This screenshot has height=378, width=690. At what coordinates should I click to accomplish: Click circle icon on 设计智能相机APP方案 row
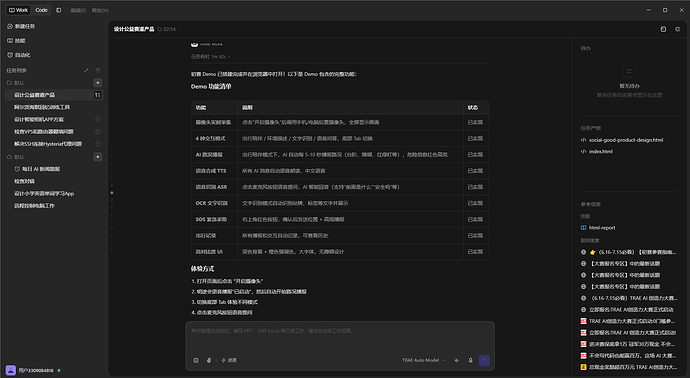coord(98,119)
